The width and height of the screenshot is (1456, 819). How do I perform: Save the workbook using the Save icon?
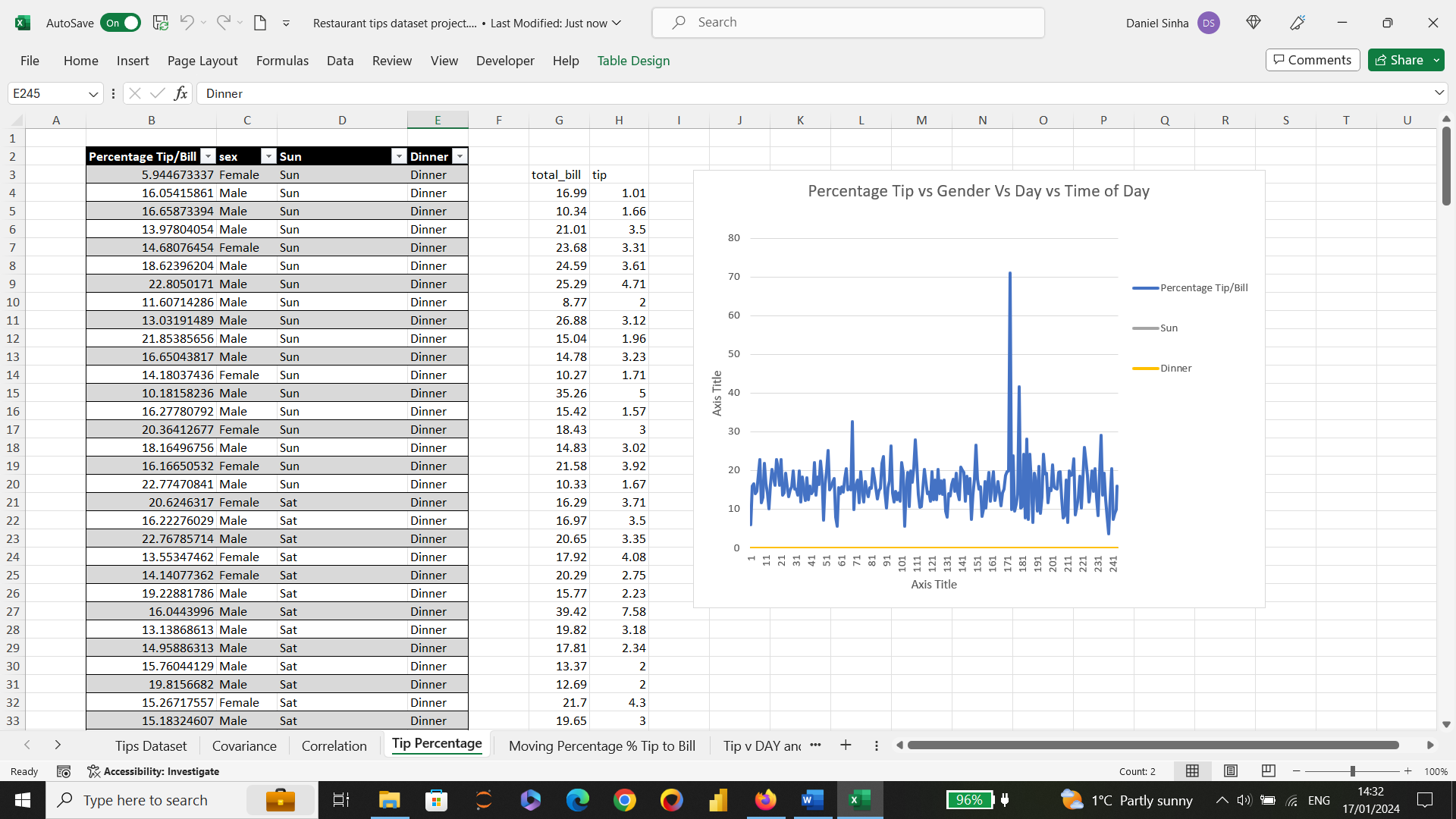click(x=160, y=23)
